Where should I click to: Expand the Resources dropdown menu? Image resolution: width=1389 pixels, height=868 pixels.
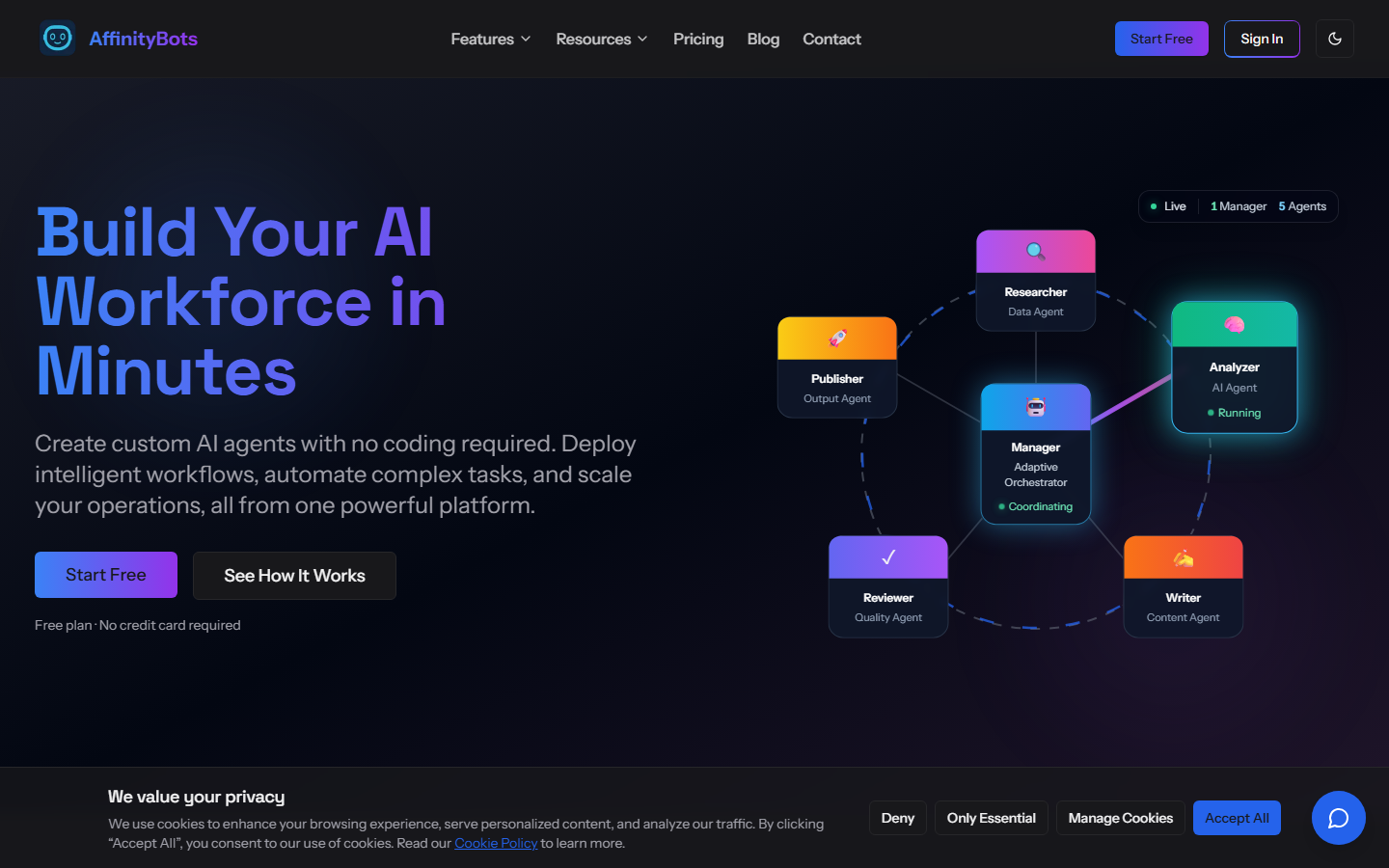[x=601, y=39]
